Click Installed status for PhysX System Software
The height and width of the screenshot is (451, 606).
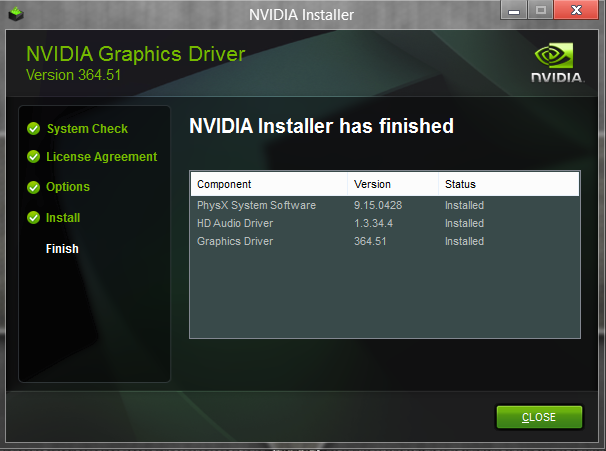465,205
